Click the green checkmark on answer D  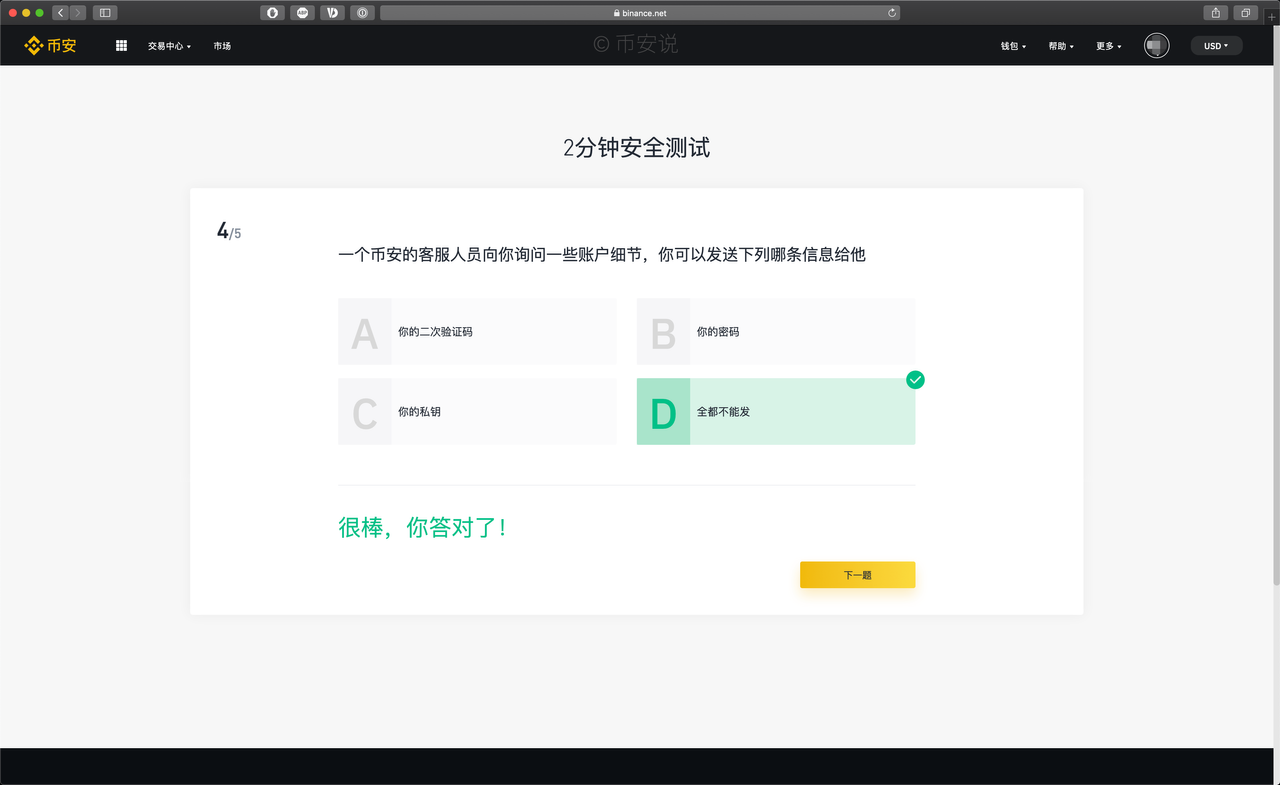[915, 380]
